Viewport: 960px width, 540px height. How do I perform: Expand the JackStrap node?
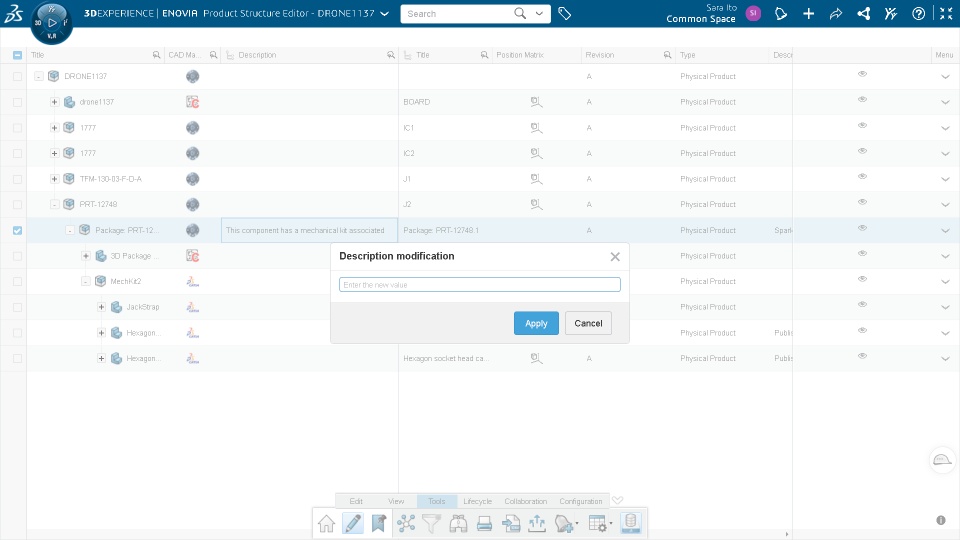point(102,307)
